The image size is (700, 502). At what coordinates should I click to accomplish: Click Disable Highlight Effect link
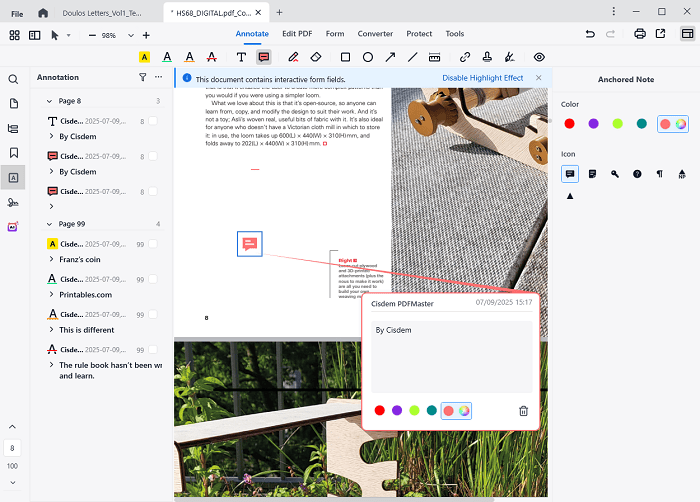pyautogui.click(x=483, y=78)
